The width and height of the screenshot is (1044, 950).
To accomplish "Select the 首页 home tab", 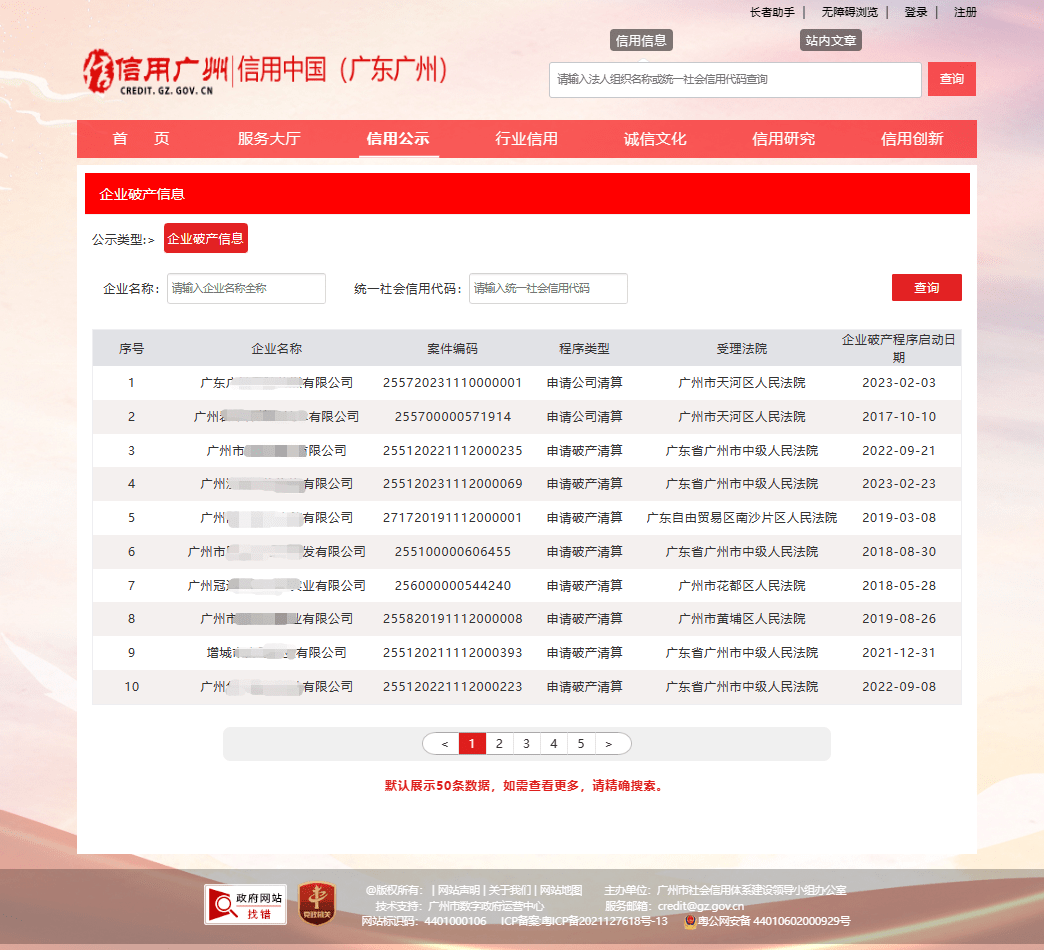I will 139,139.
